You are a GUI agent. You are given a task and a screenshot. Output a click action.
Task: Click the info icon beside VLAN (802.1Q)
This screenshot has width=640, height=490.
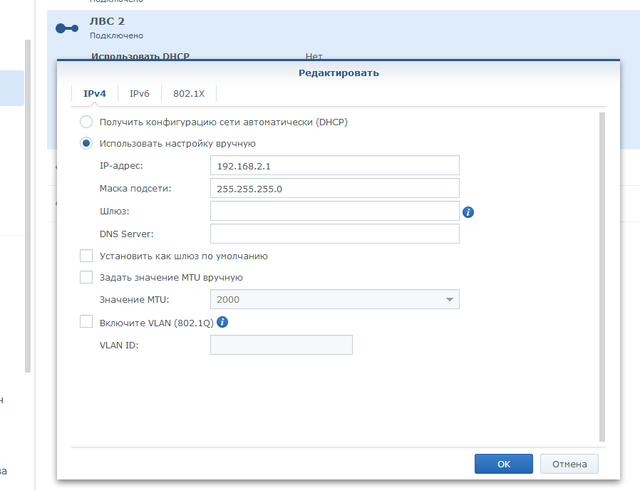(x=222, y=322)
